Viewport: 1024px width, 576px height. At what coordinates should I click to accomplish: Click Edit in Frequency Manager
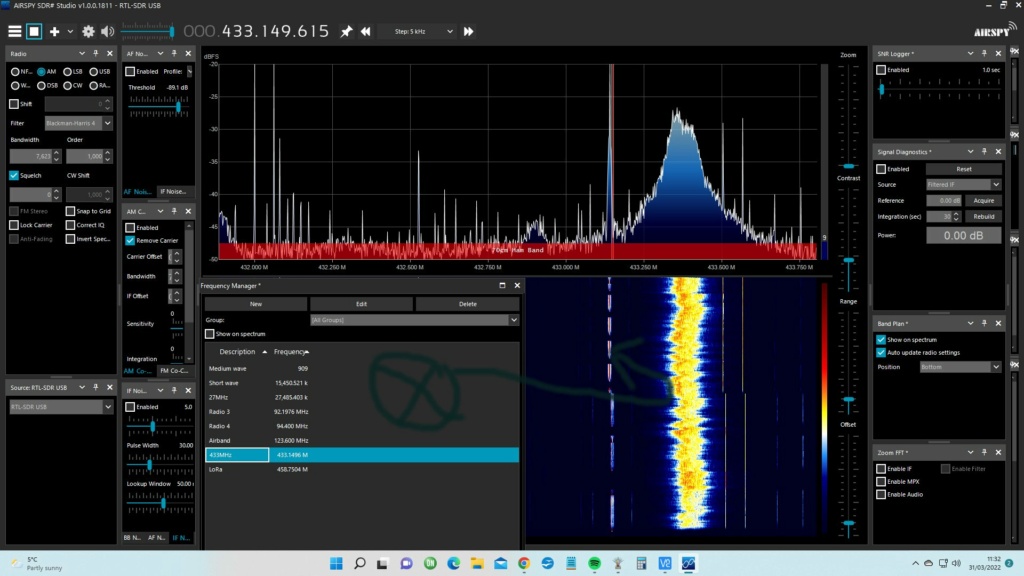(x=361, y=304)
